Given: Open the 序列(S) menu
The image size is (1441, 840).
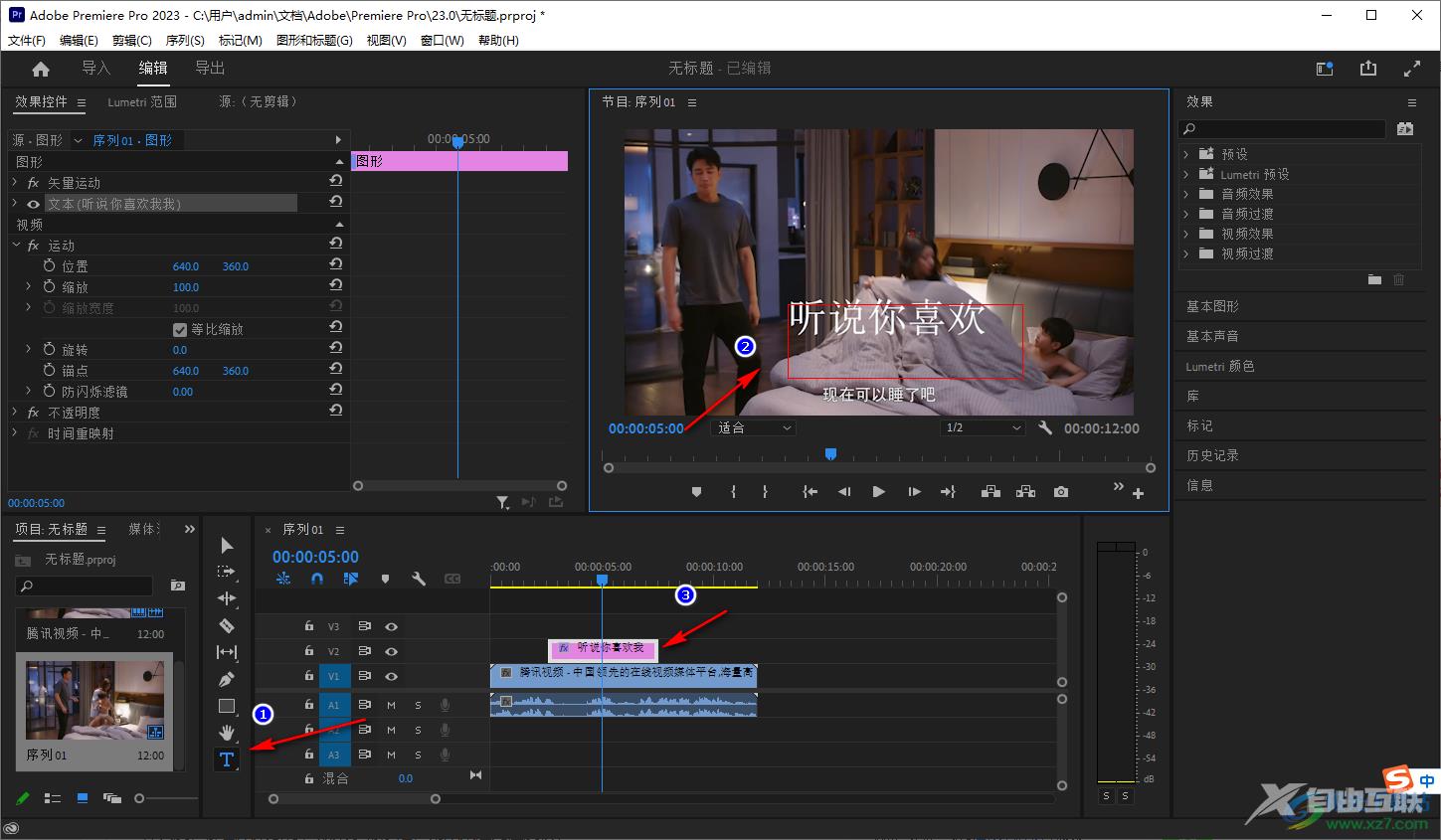Looking at the screenshot, I should [x=185, y=41].
